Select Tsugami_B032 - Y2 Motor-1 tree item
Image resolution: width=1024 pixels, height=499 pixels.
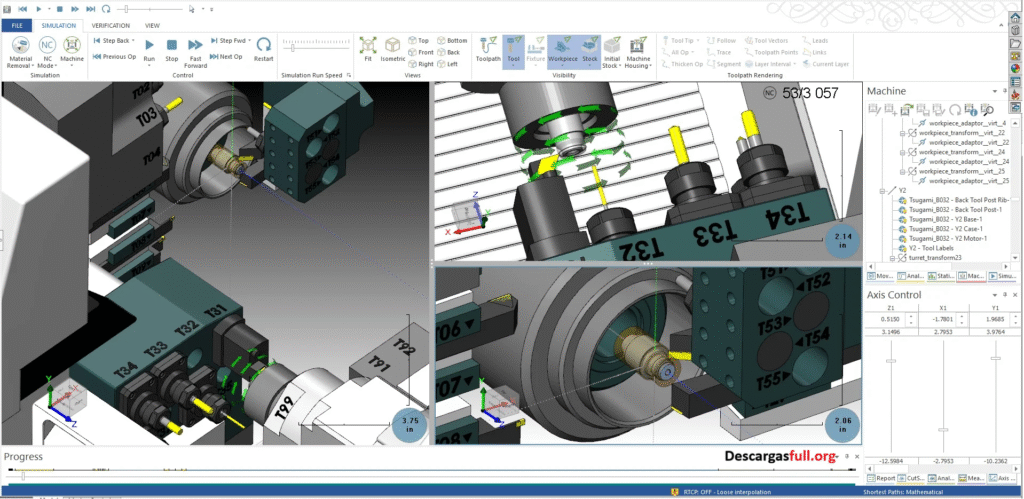947,238
